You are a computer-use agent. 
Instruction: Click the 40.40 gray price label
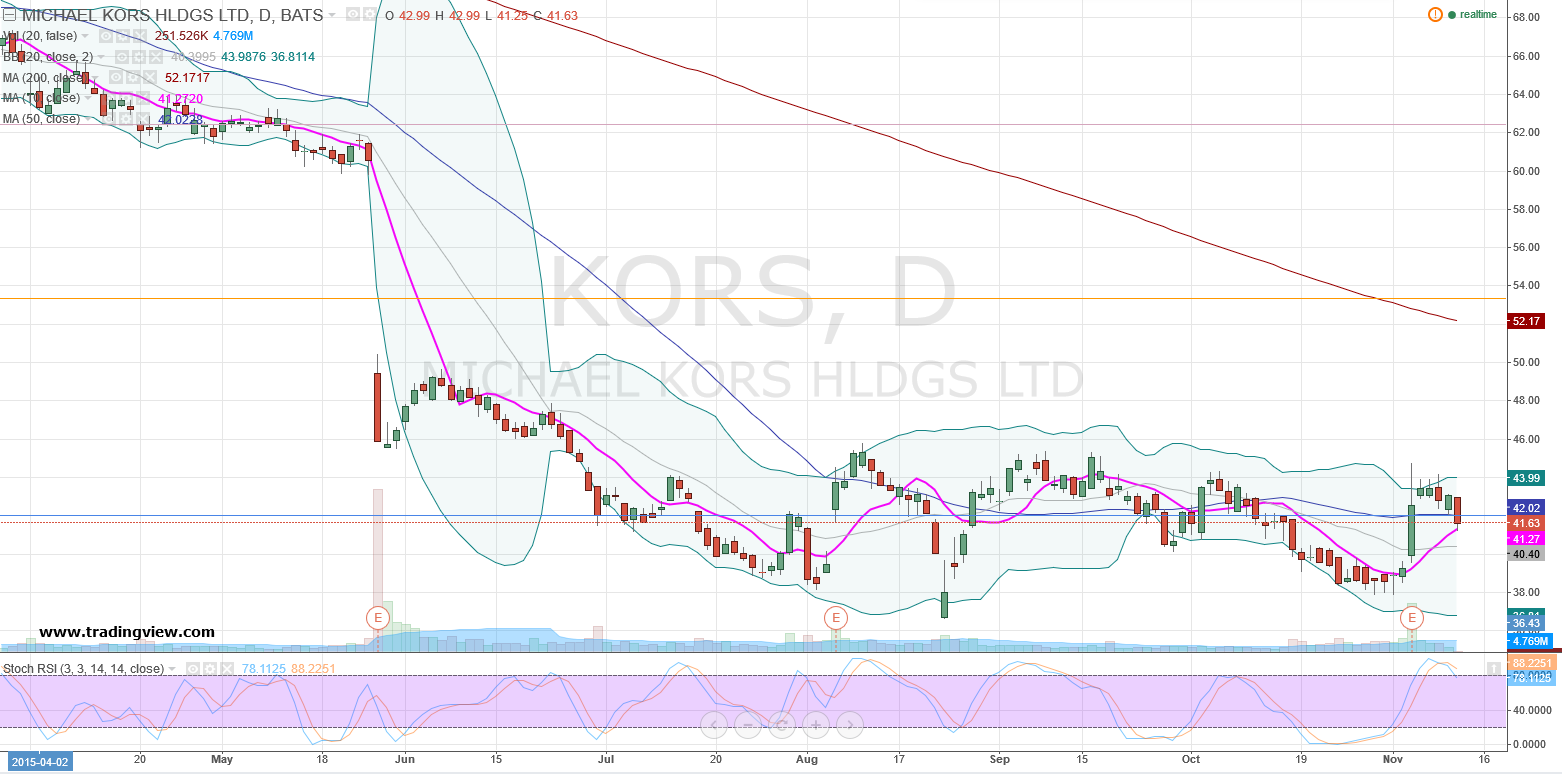click(x=1525, y=554)
